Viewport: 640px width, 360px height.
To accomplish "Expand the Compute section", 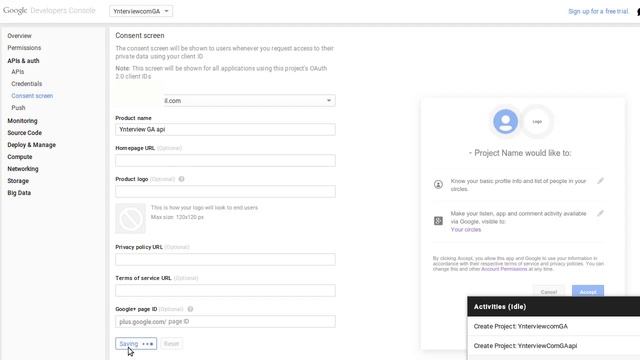I will 20,157.
